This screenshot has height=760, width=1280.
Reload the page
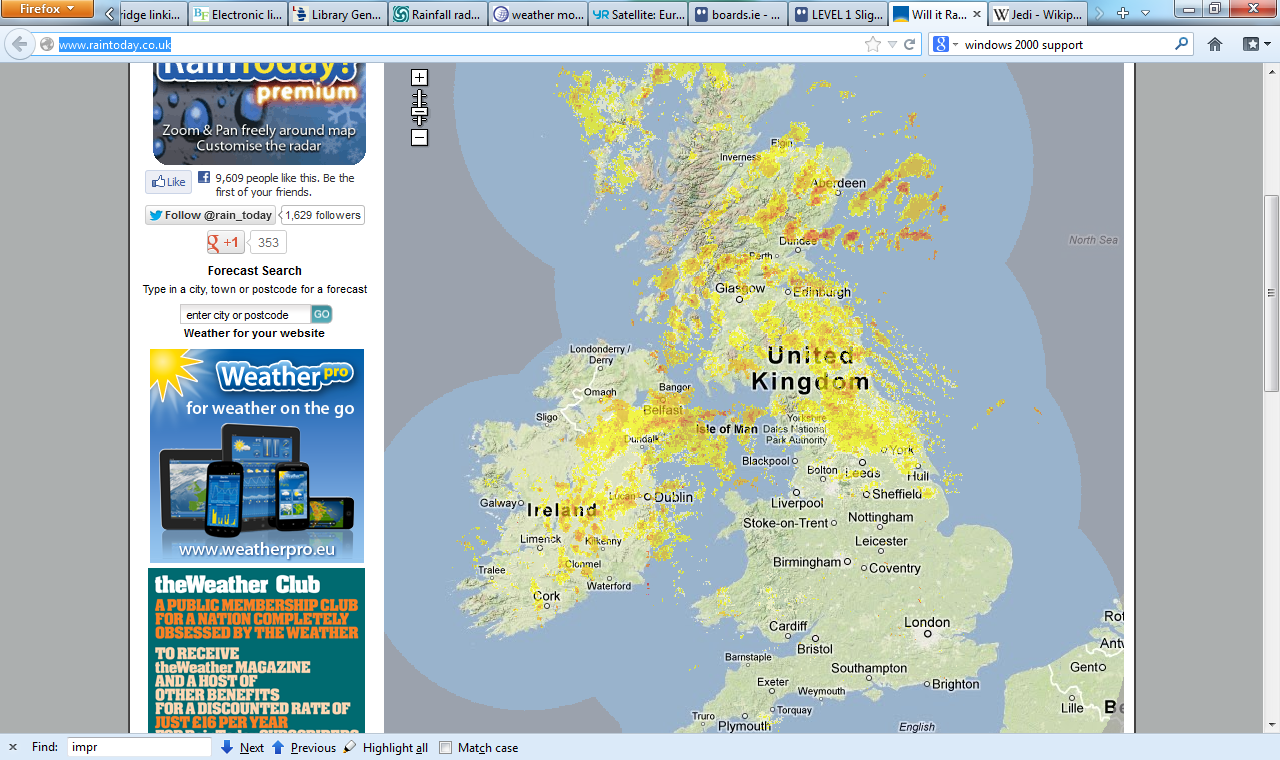point(909,45)
